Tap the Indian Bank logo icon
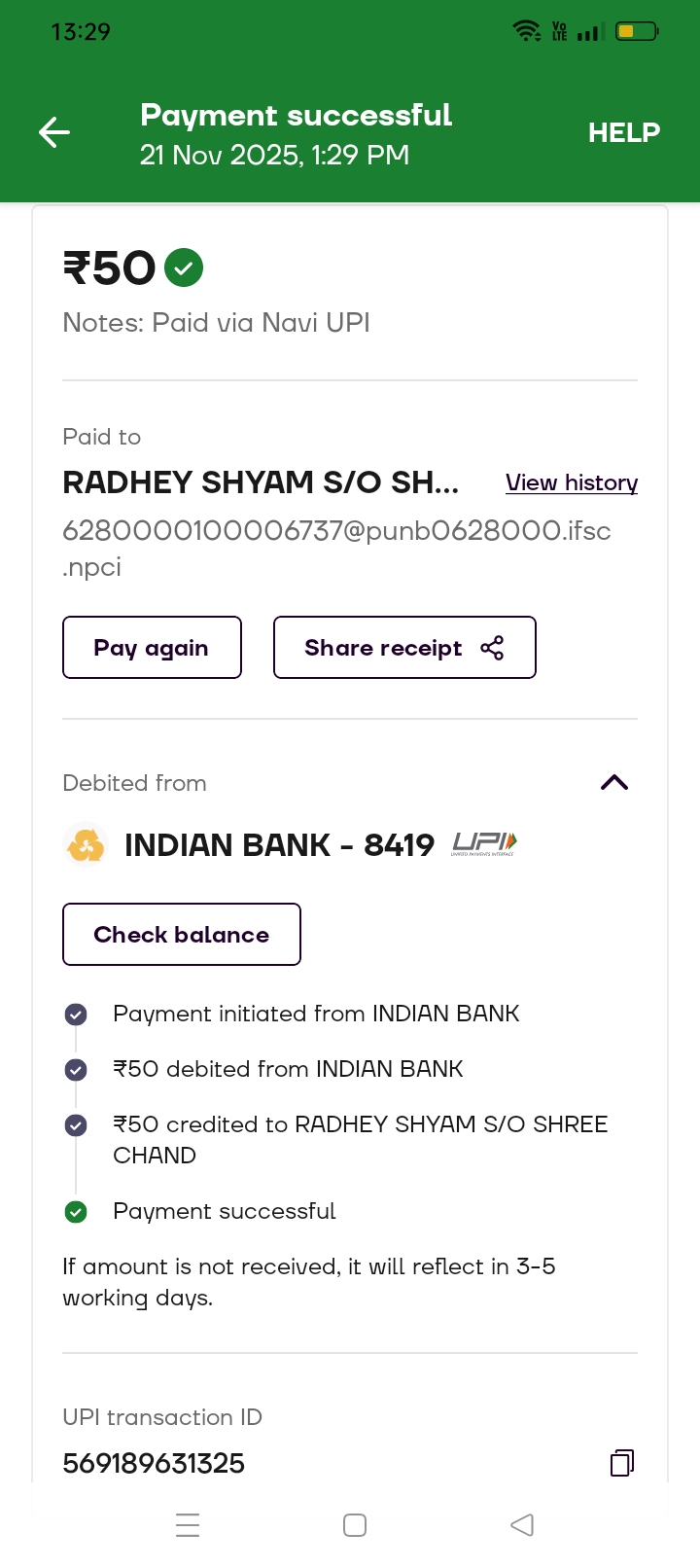 (x=86, y=844)
